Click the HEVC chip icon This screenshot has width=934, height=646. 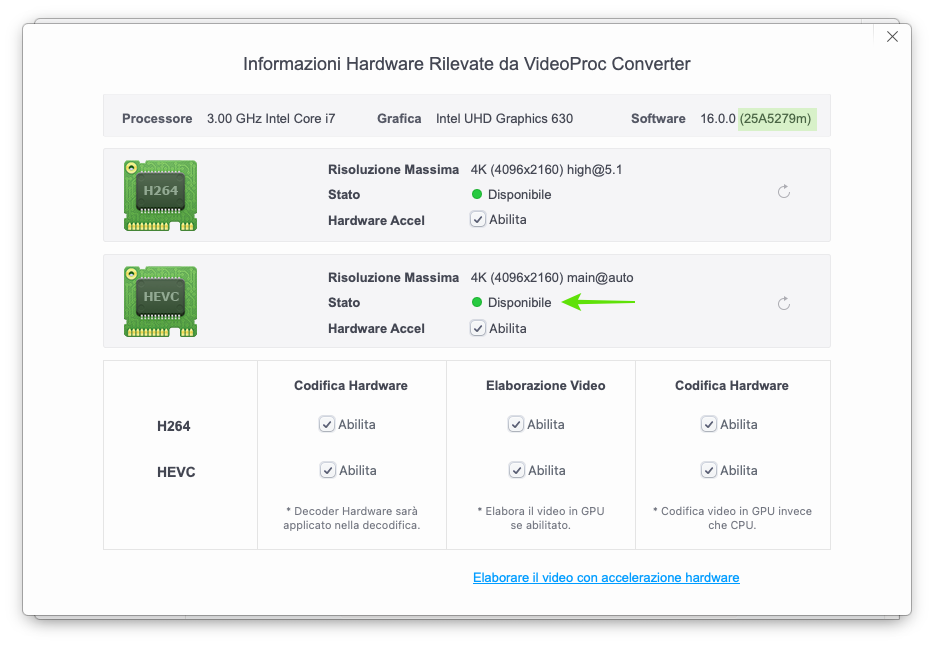pos(160,301)
